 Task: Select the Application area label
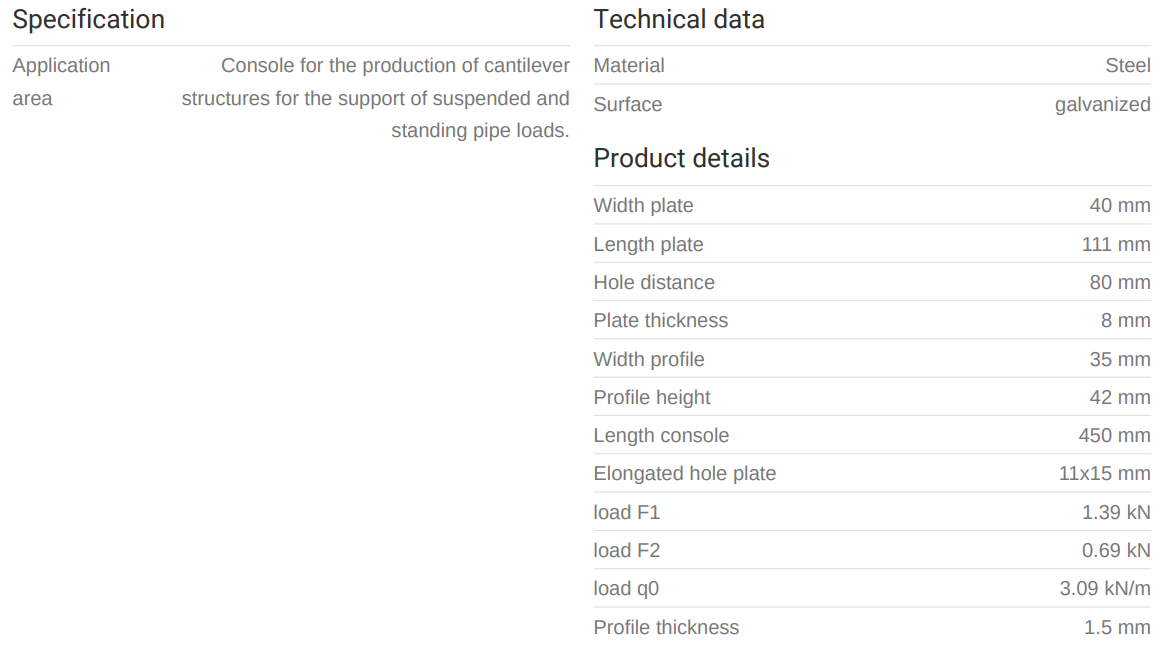point(61,82)
